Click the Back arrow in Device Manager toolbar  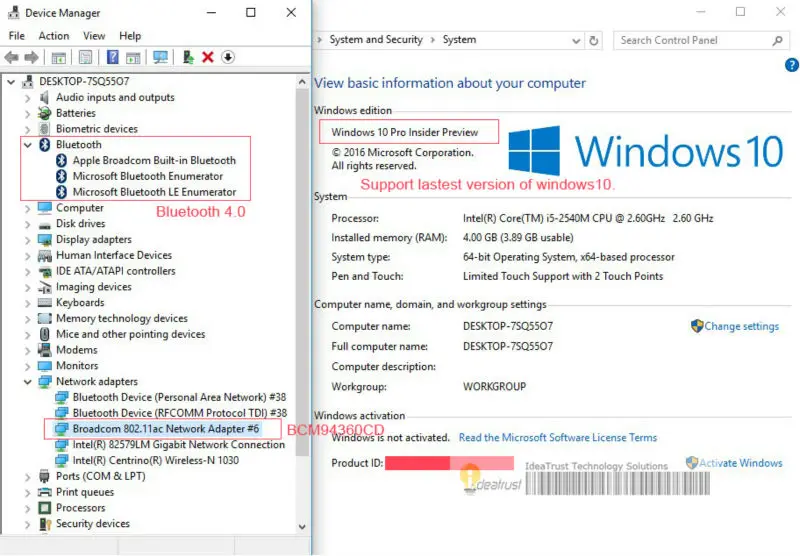click(x=11, y=57)
